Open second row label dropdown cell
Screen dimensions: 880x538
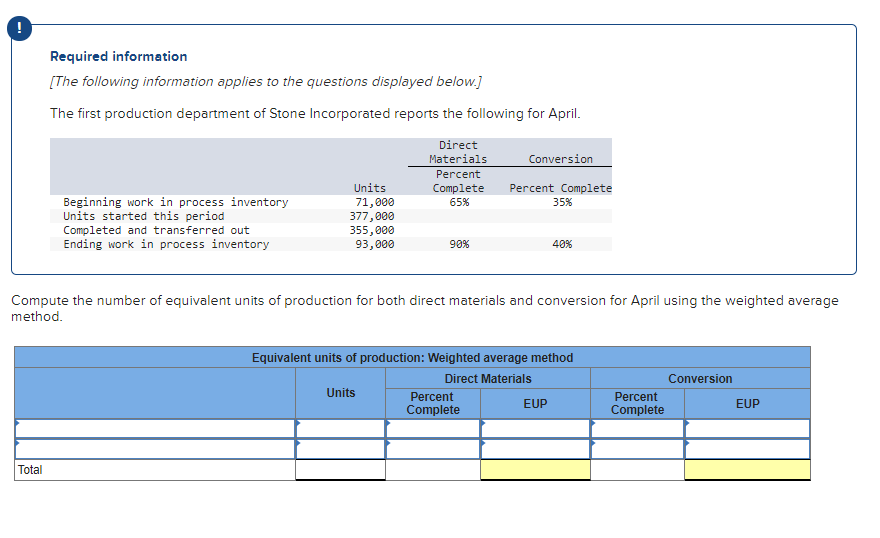click(155, 449)
